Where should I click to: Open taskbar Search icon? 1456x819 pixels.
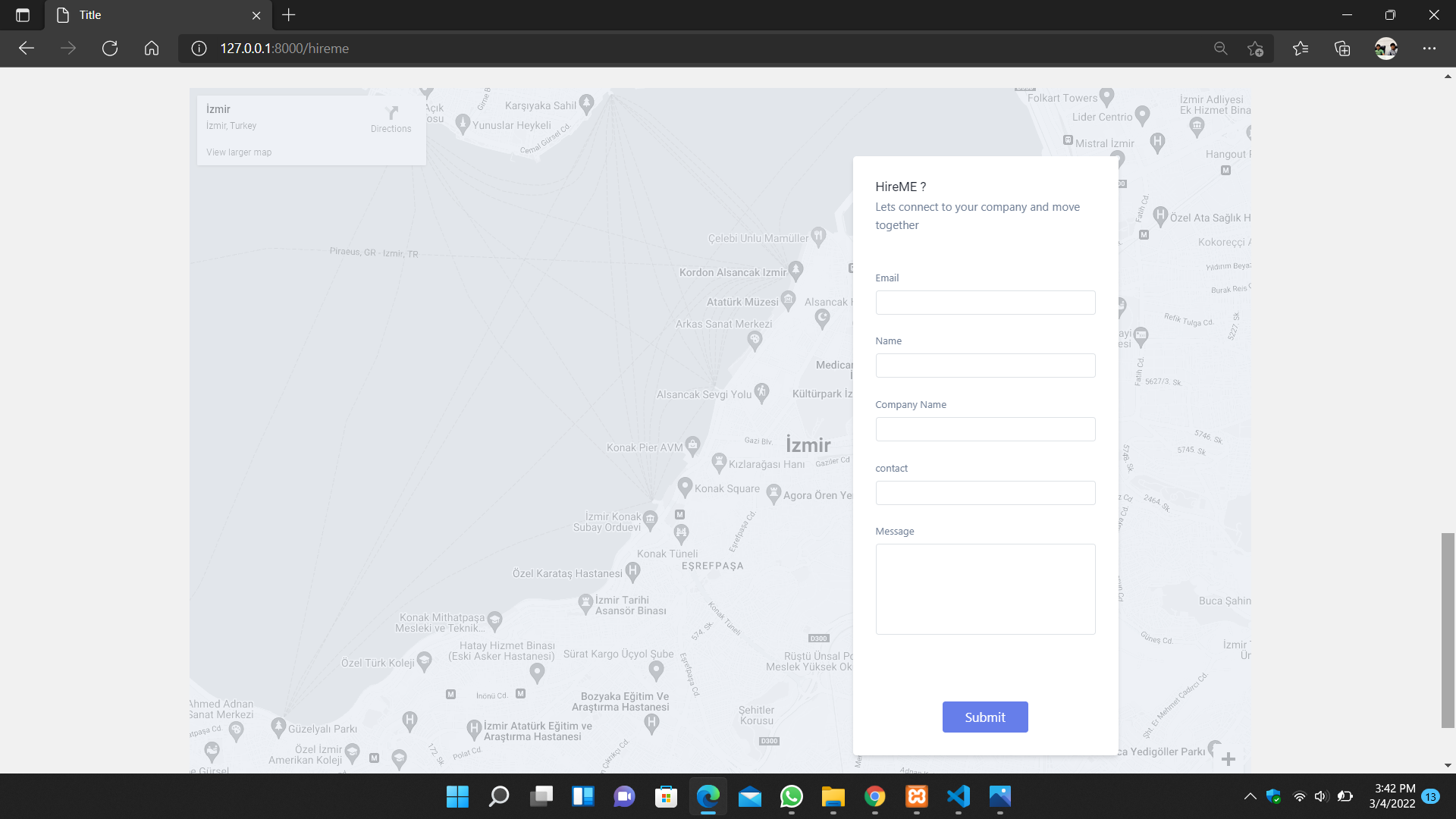tap(499, 796)
